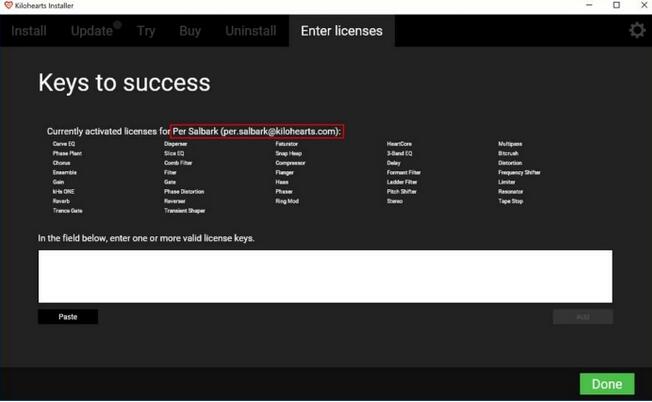The image size is (652, 402).
Task: Click the 'Keys to success' heading
Action: tap(124, 82)
